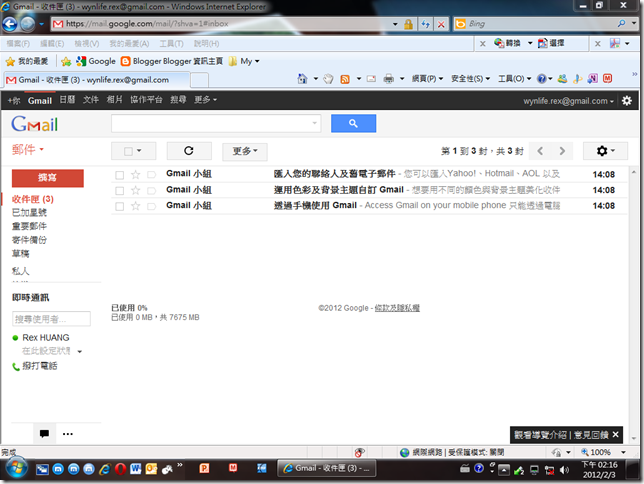Click the gear icon in the black Google bar
644x484 pixels.
click(627, 101)
